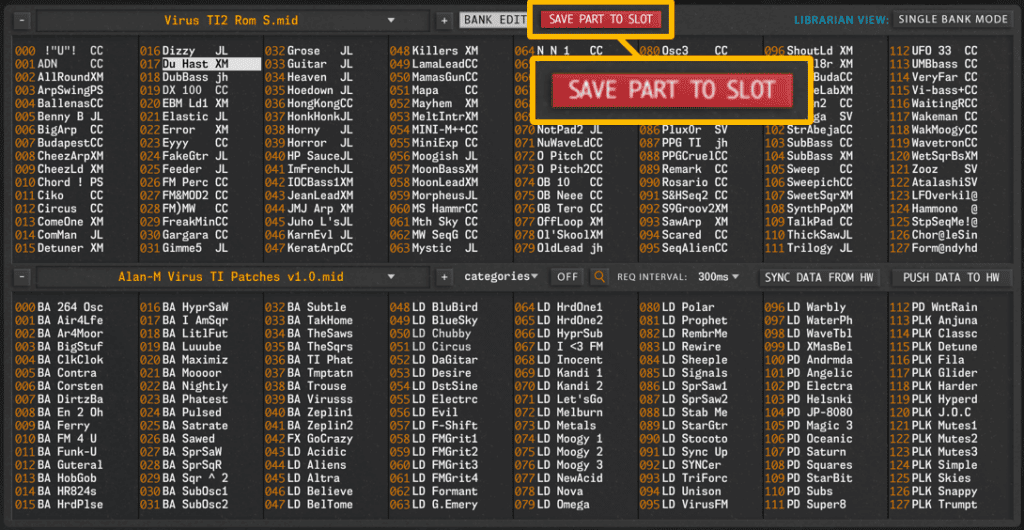Click the plus button next to BANK EDIT
Viewport: 1024px width, 530px height.
(444, 21)
